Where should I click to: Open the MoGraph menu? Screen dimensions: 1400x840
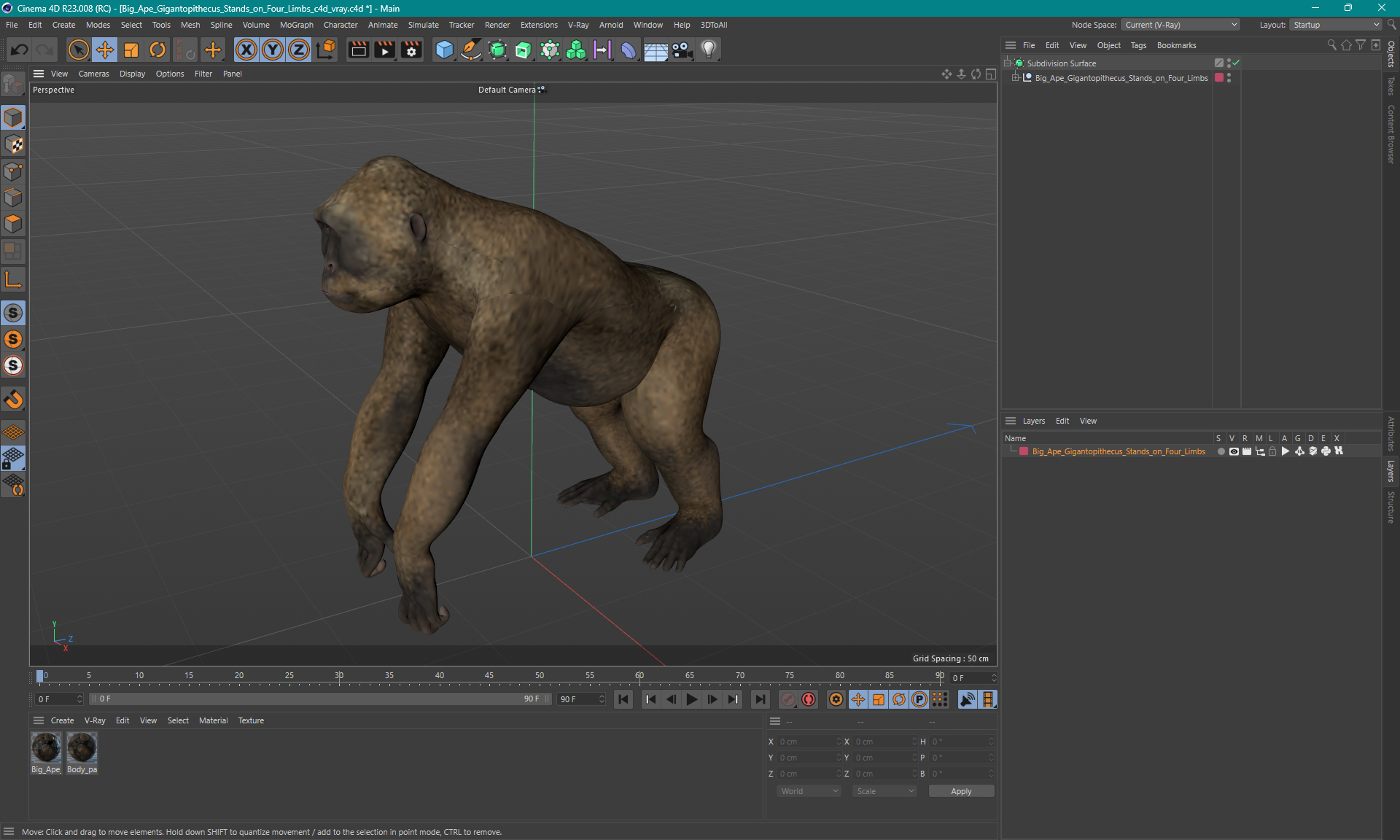tap(296, 25)
